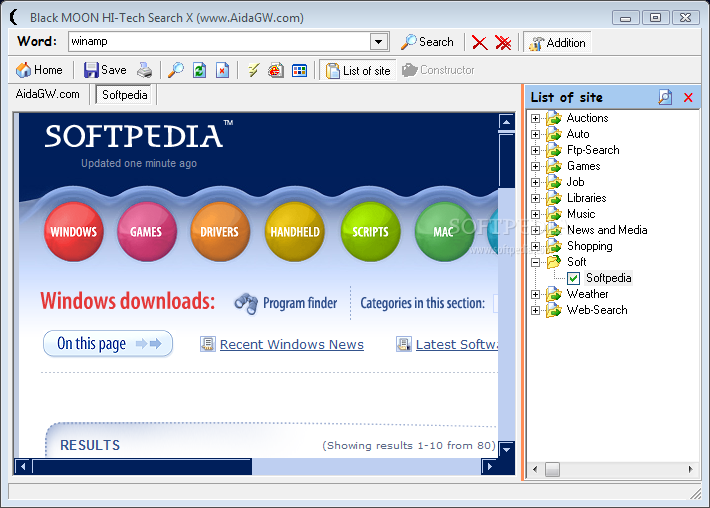Image resolution: width=710 pixels, height=508 pixels.
Task: Open the Addition button
Action: pos(557,43)
